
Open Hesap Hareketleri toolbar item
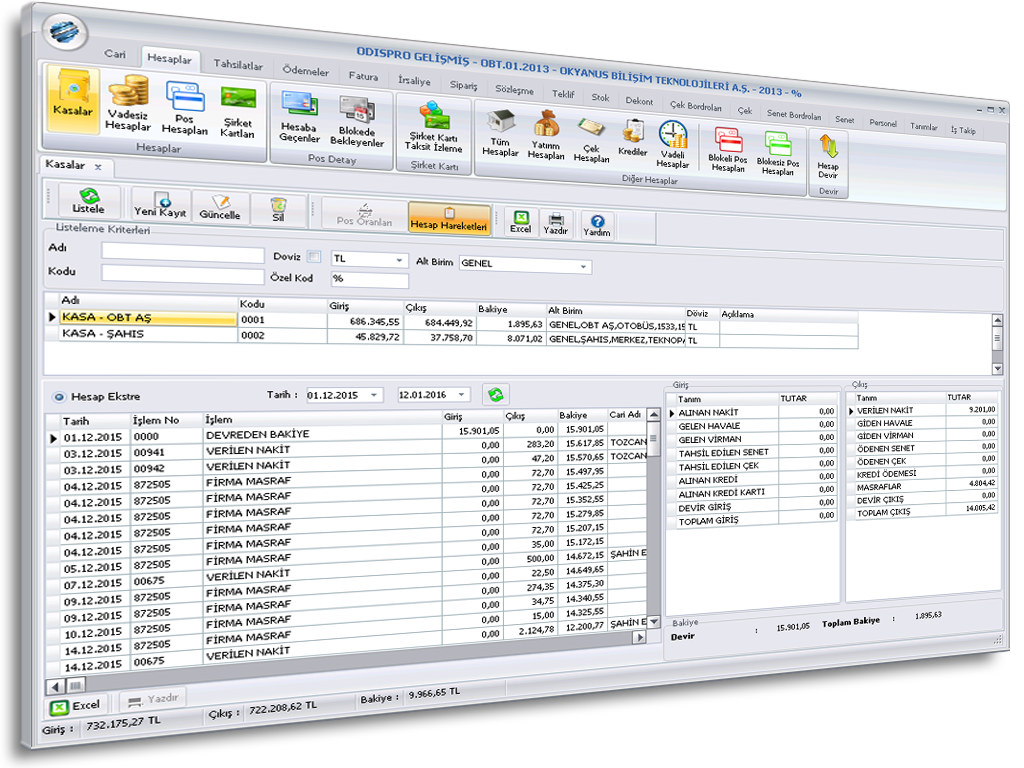(449, 218)
